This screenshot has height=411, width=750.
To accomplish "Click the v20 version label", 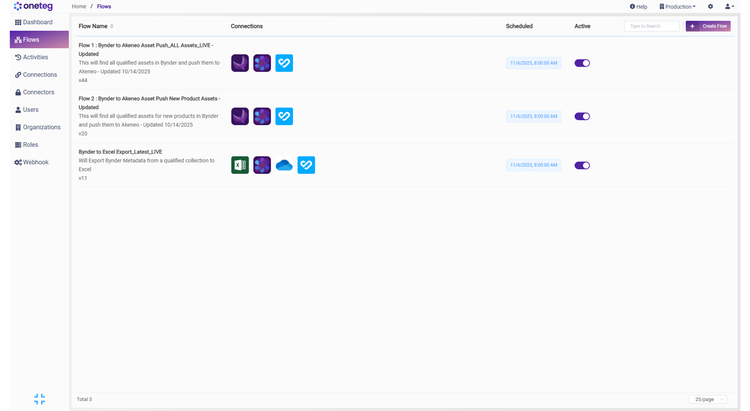I will 83,133.
